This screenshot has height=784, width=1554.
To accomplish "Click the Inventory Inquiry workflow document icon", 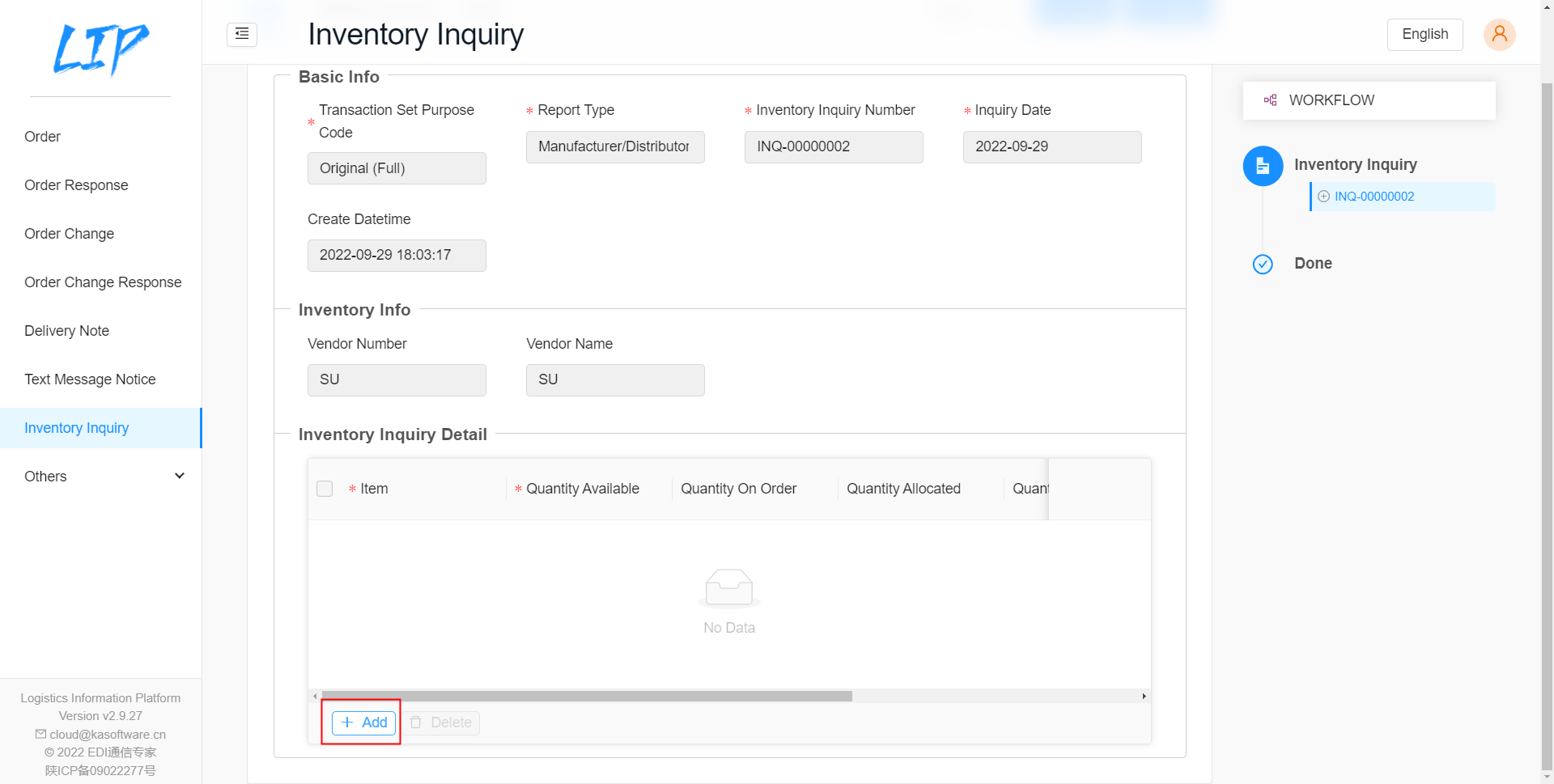I will 1263,166.
